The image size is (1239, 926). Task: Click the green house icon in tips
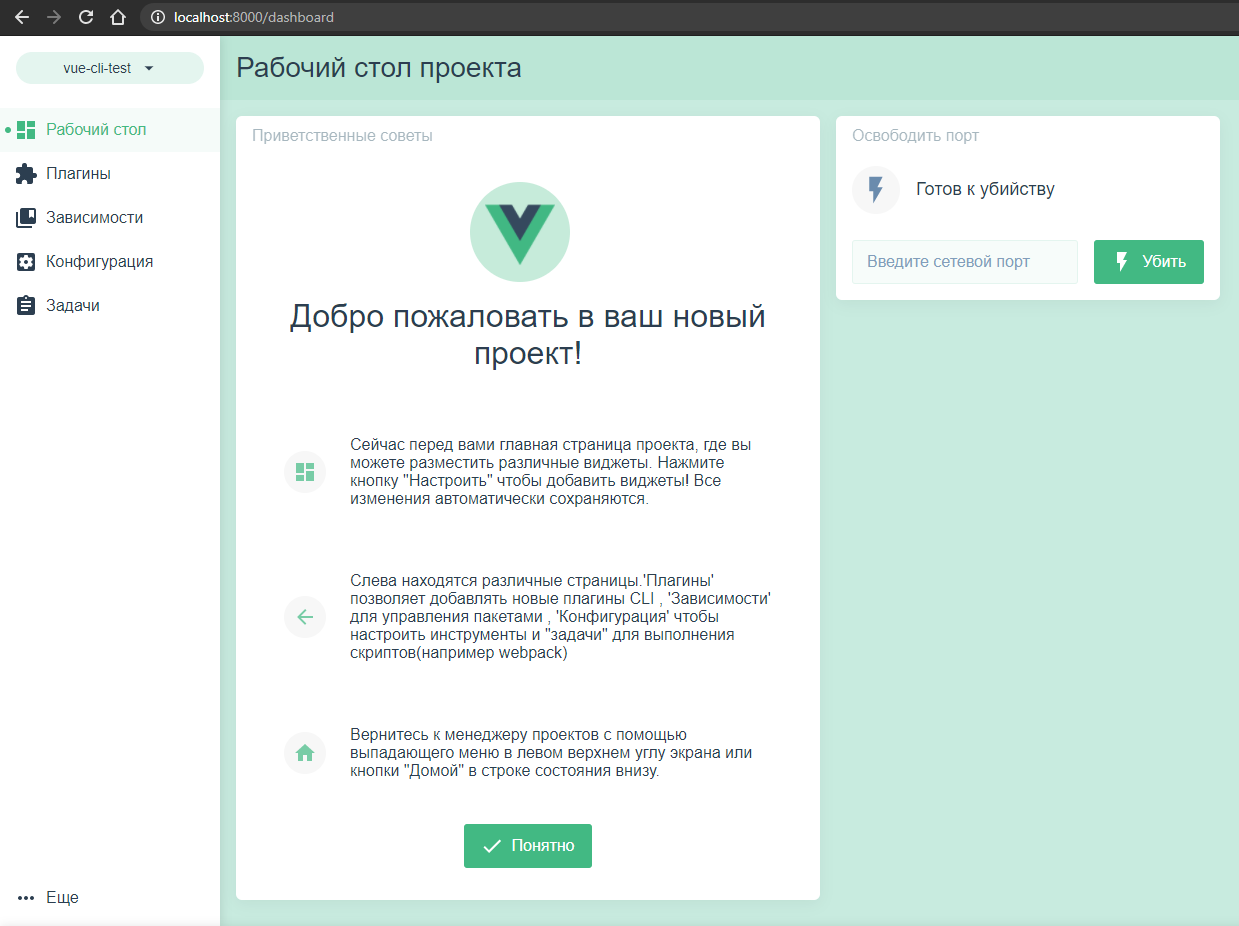pos(305,753)
